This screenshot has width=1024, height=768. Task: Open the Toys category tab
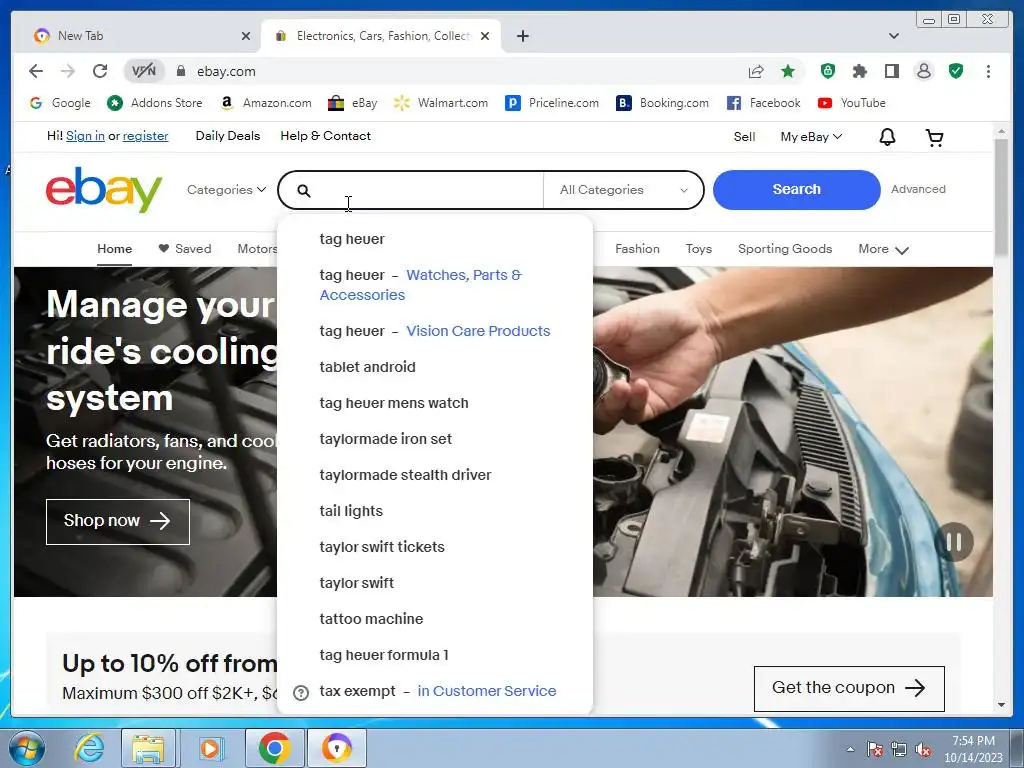698,249
